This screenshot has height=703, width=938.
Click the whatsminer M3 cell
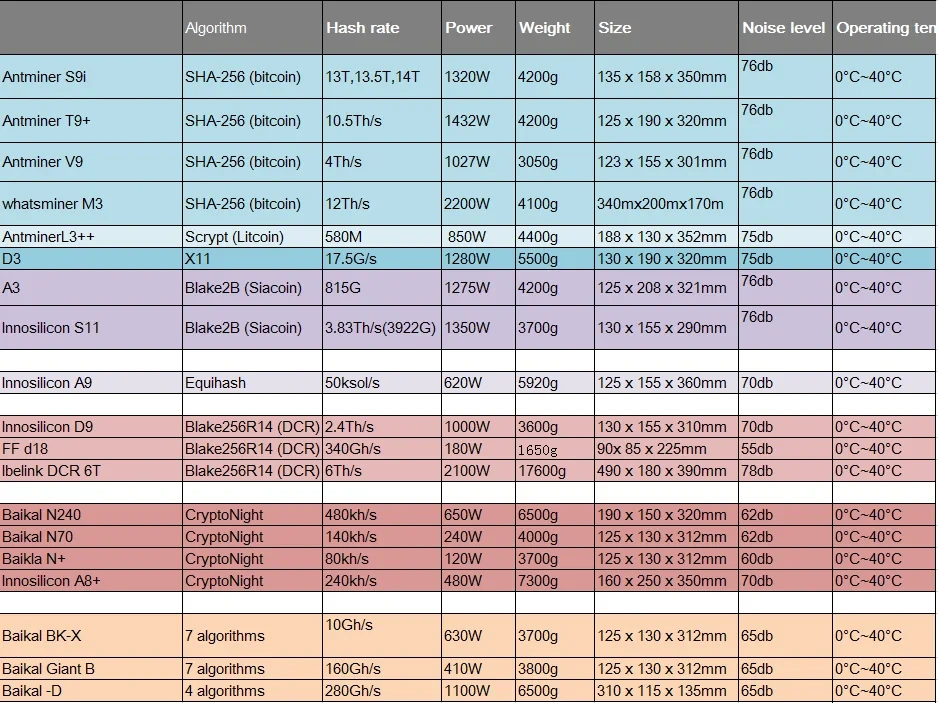pyautogui.click(x=91, y=203)
